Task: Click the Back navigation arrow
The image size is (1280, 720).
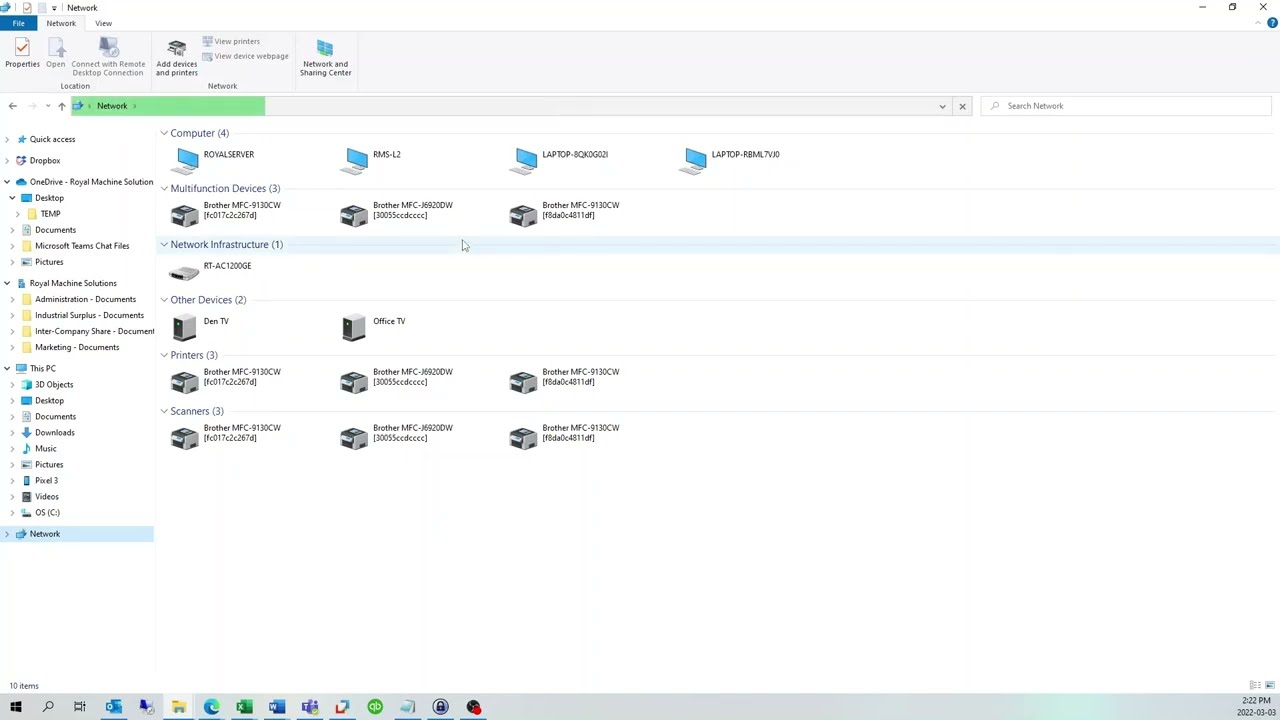Action: pos(12,106)
